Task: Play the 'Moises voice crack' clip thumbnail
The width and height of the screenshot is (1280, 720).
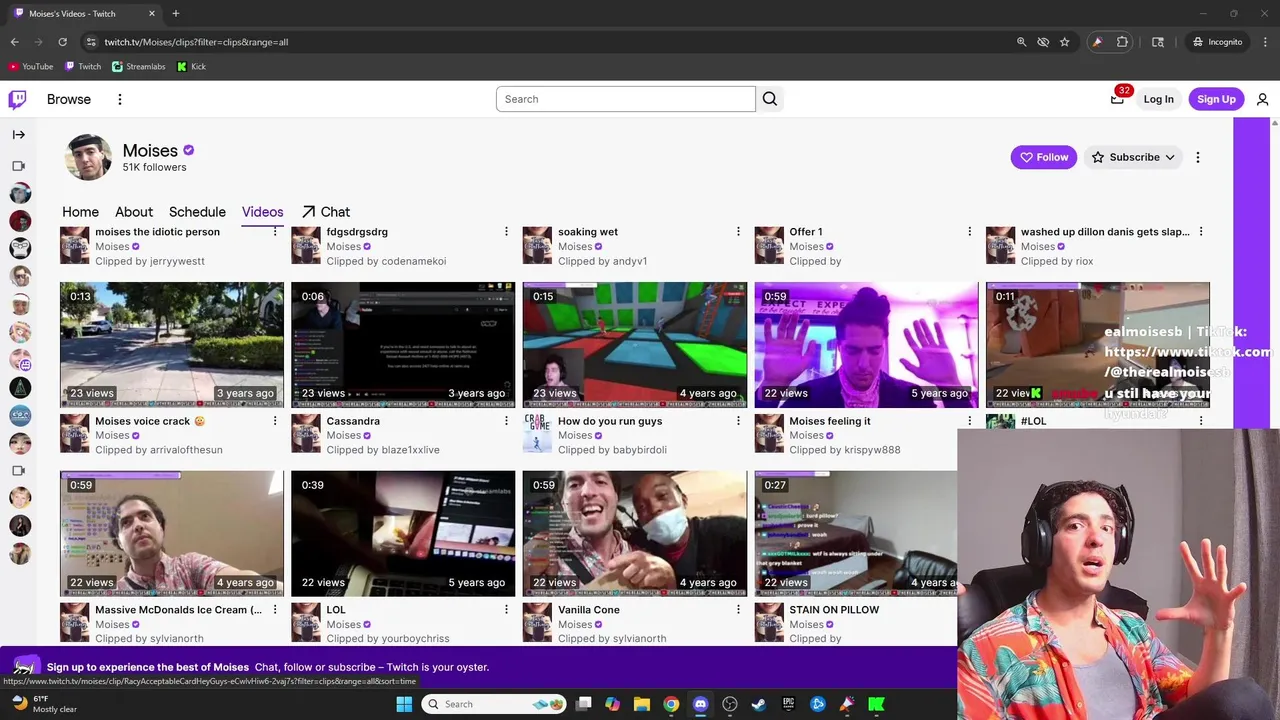Action: (x=172, y=345)
